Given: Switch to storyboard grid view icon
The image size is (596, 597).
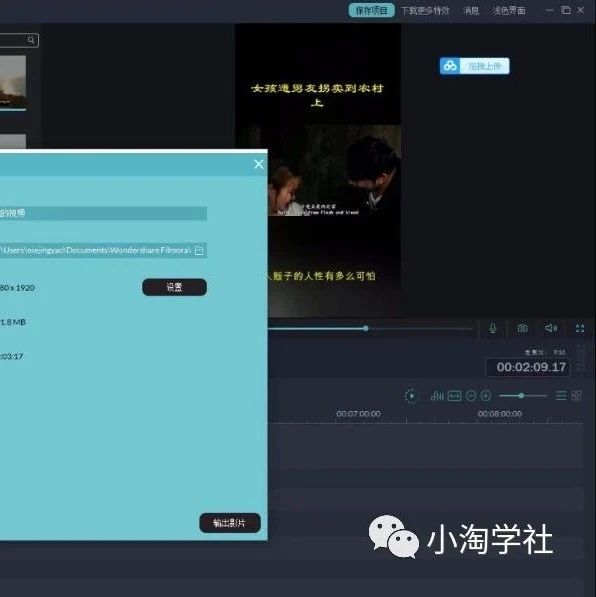Looking at the screenshot, I should click(576, 396).
